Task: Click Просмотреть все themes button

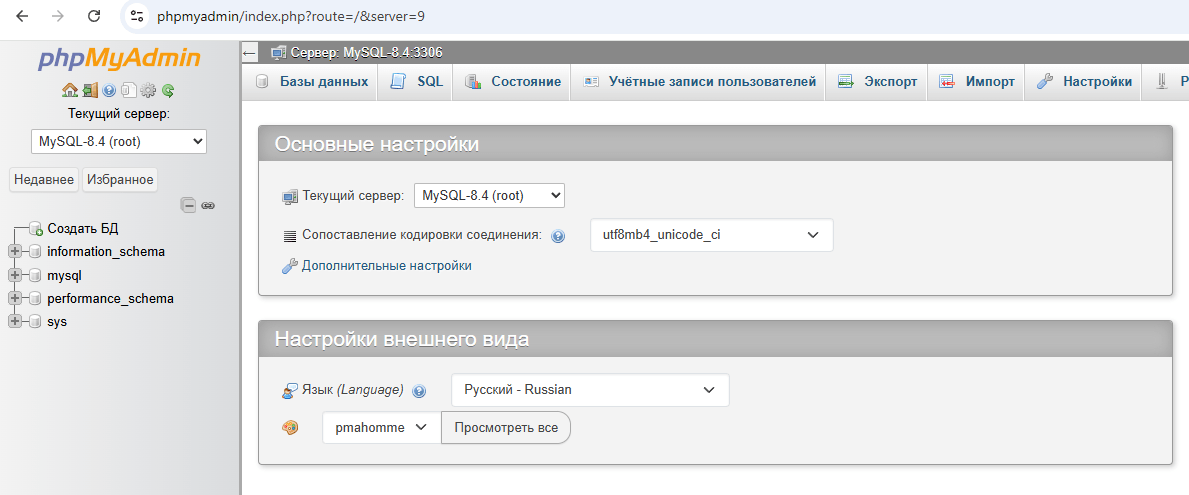Action: (506, 428)
